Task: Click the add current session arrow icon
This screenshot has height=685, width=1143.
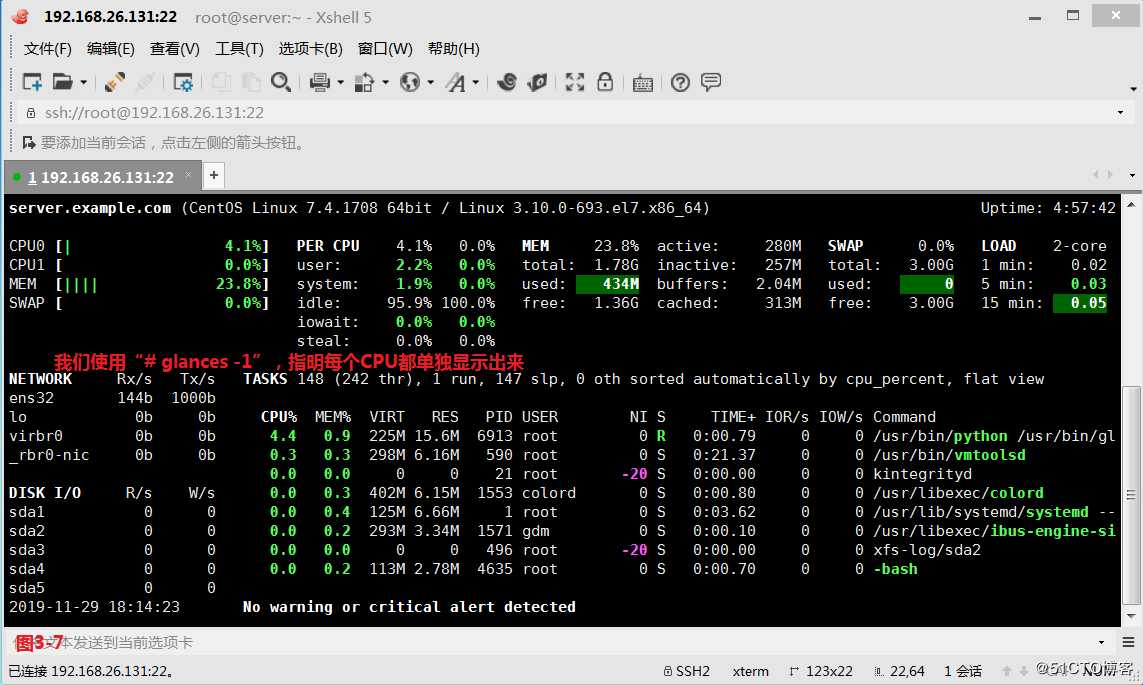Action: pos(29,142)
